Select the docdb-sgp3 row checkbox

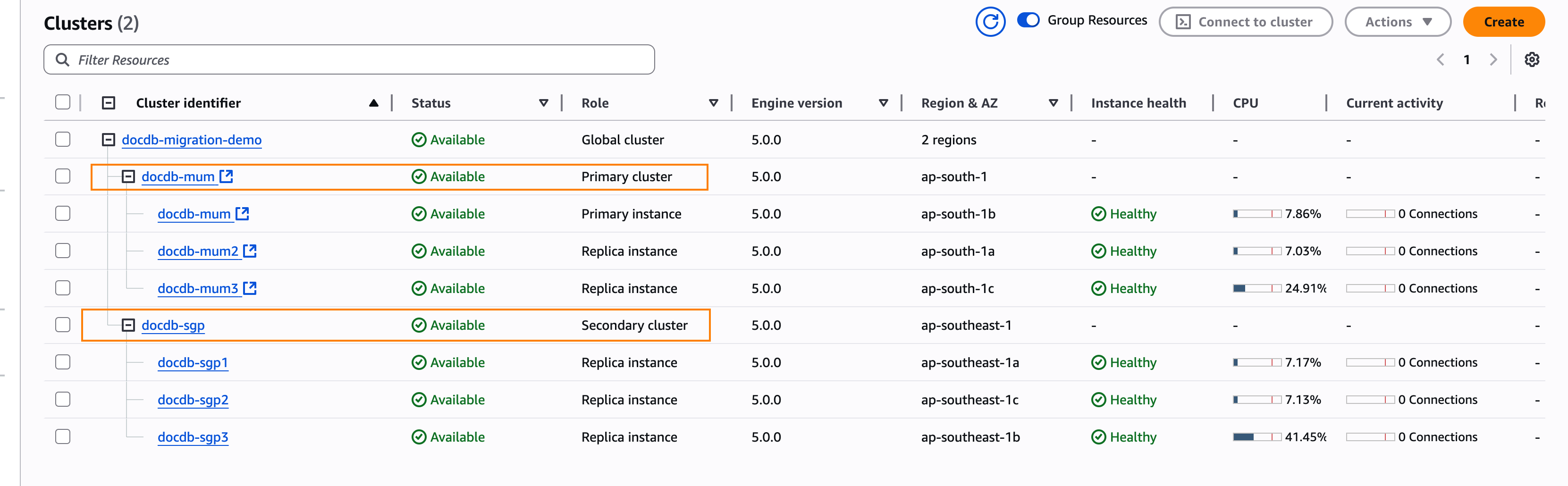(x=63, y=437)
